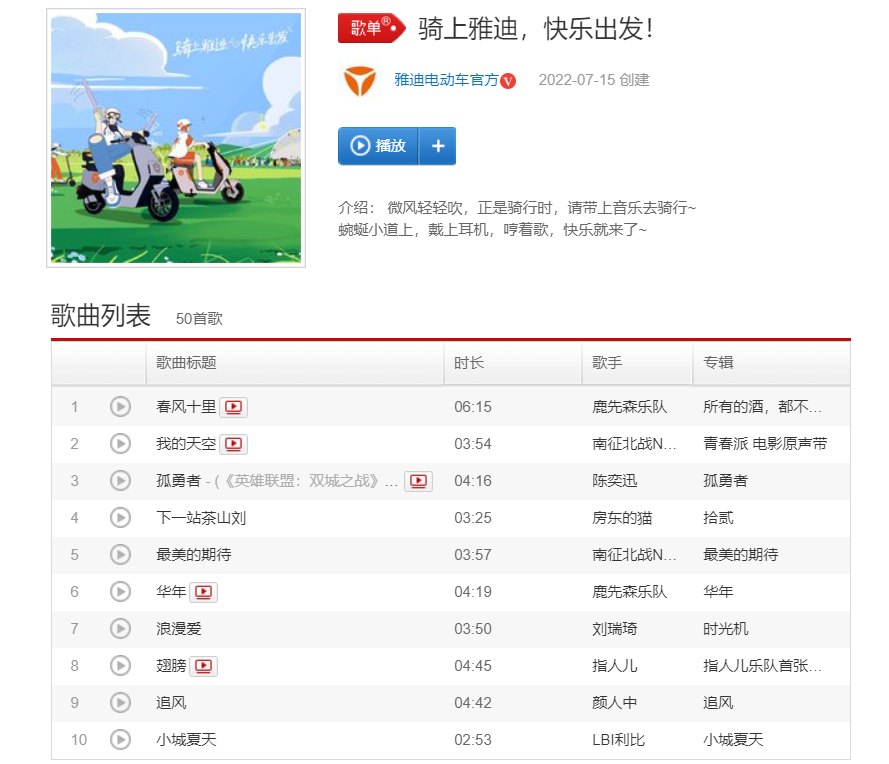Image resolution: width=889 pixels, height=764 pixels.
Task: Play the song 华年
Action: pyautogui.click(x=120, y=592)
